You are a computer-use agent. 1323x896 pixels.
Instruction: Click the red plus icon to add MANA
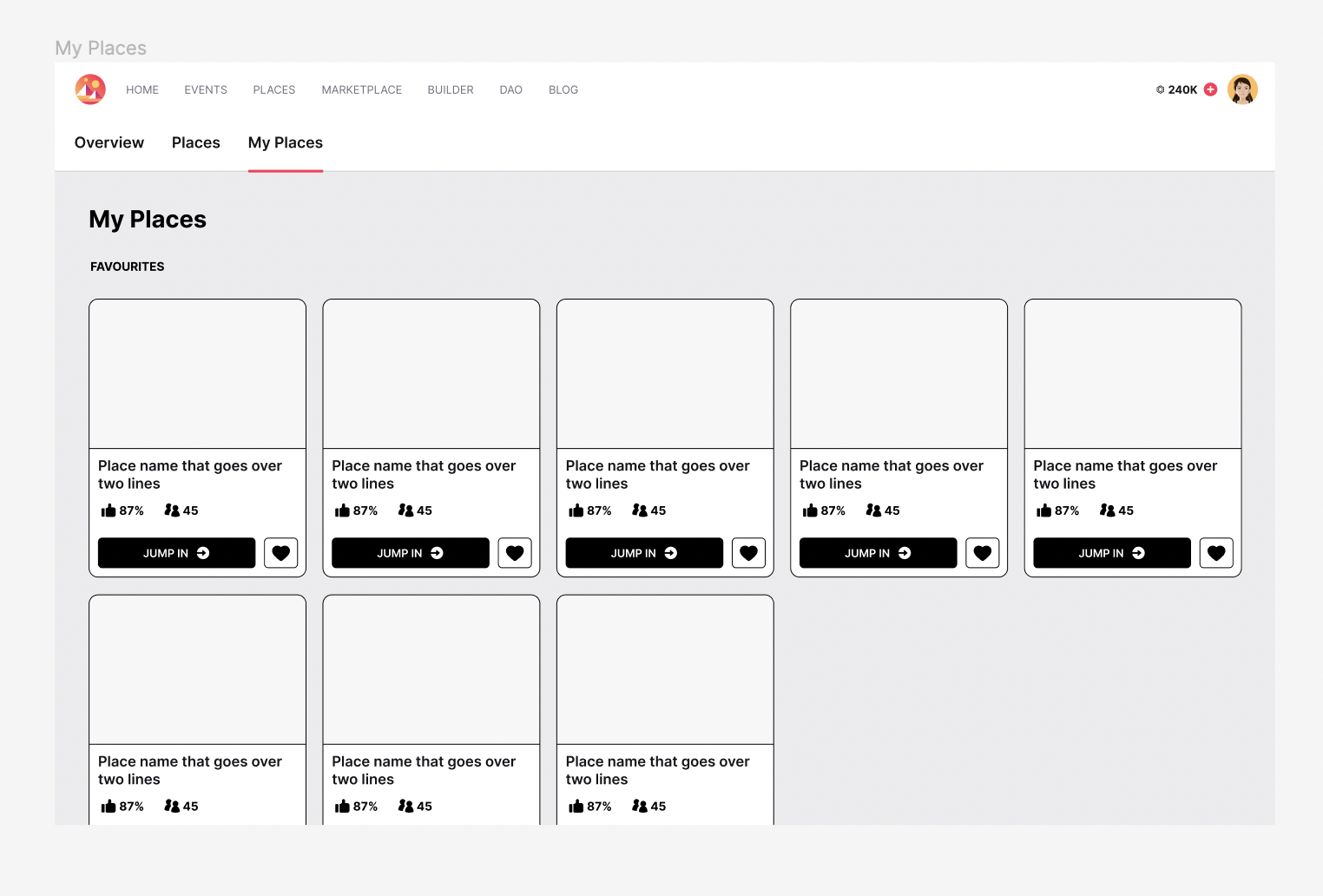click(1210, 89)
